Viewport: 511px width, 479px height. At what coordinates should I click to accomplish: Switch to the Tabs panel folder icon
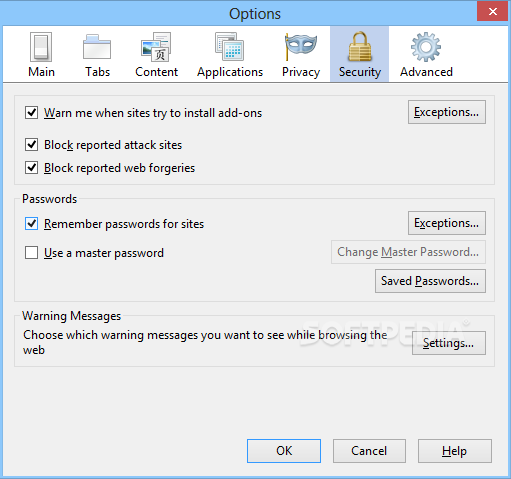pyautogui.click(x=97, y=47)
